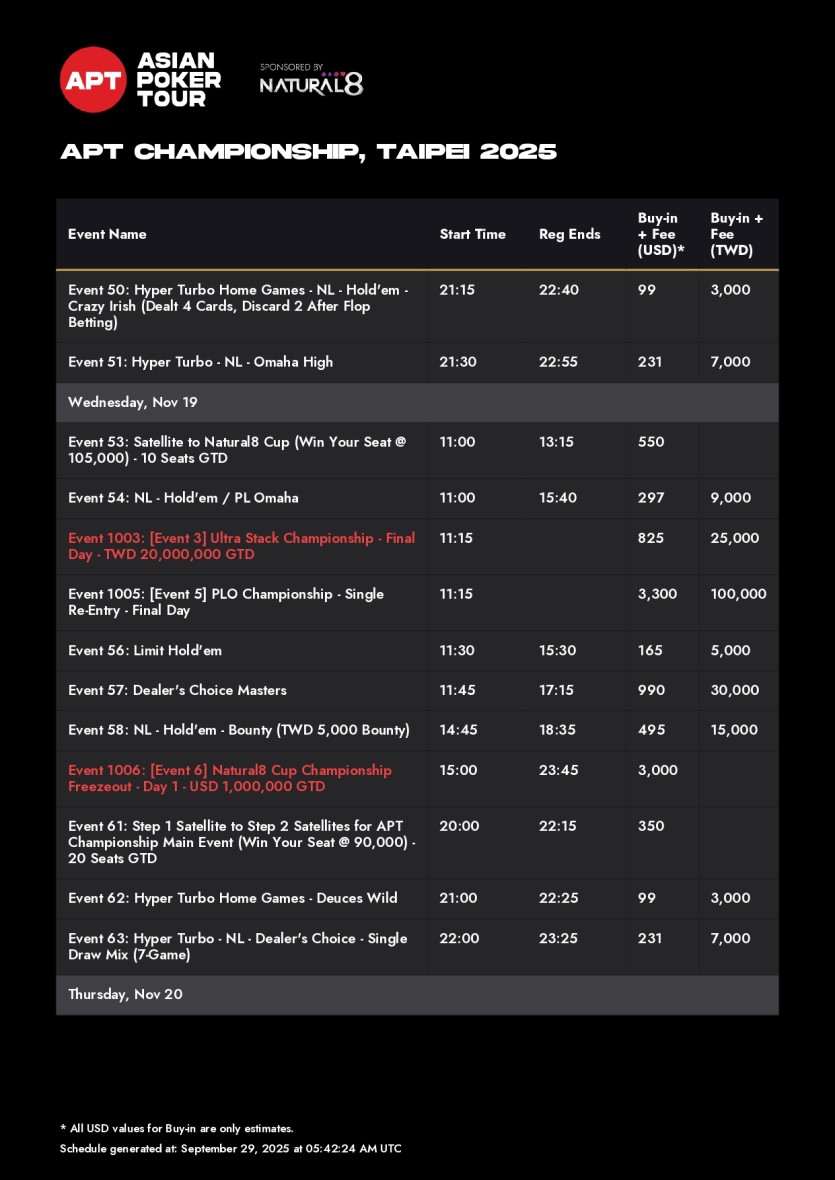Viewport: 835px width, 1180px height.
Task: Click the Reg Ends column header
Action: 569,234
